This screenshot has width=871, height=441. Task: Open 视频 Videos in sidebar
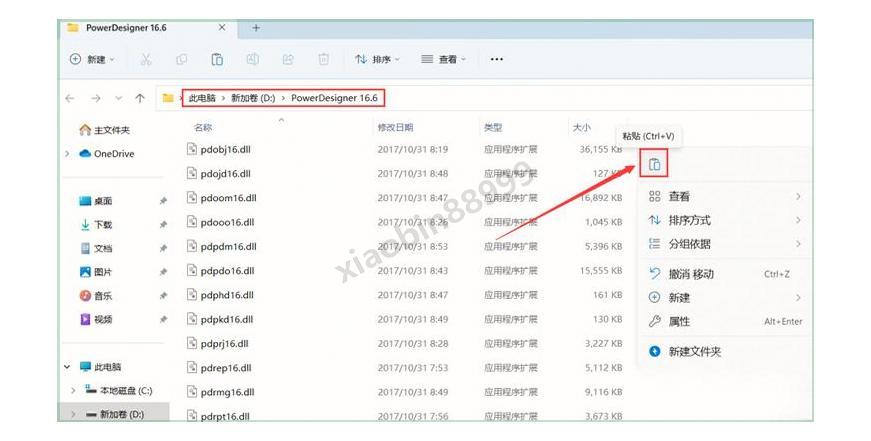[96, 319]
